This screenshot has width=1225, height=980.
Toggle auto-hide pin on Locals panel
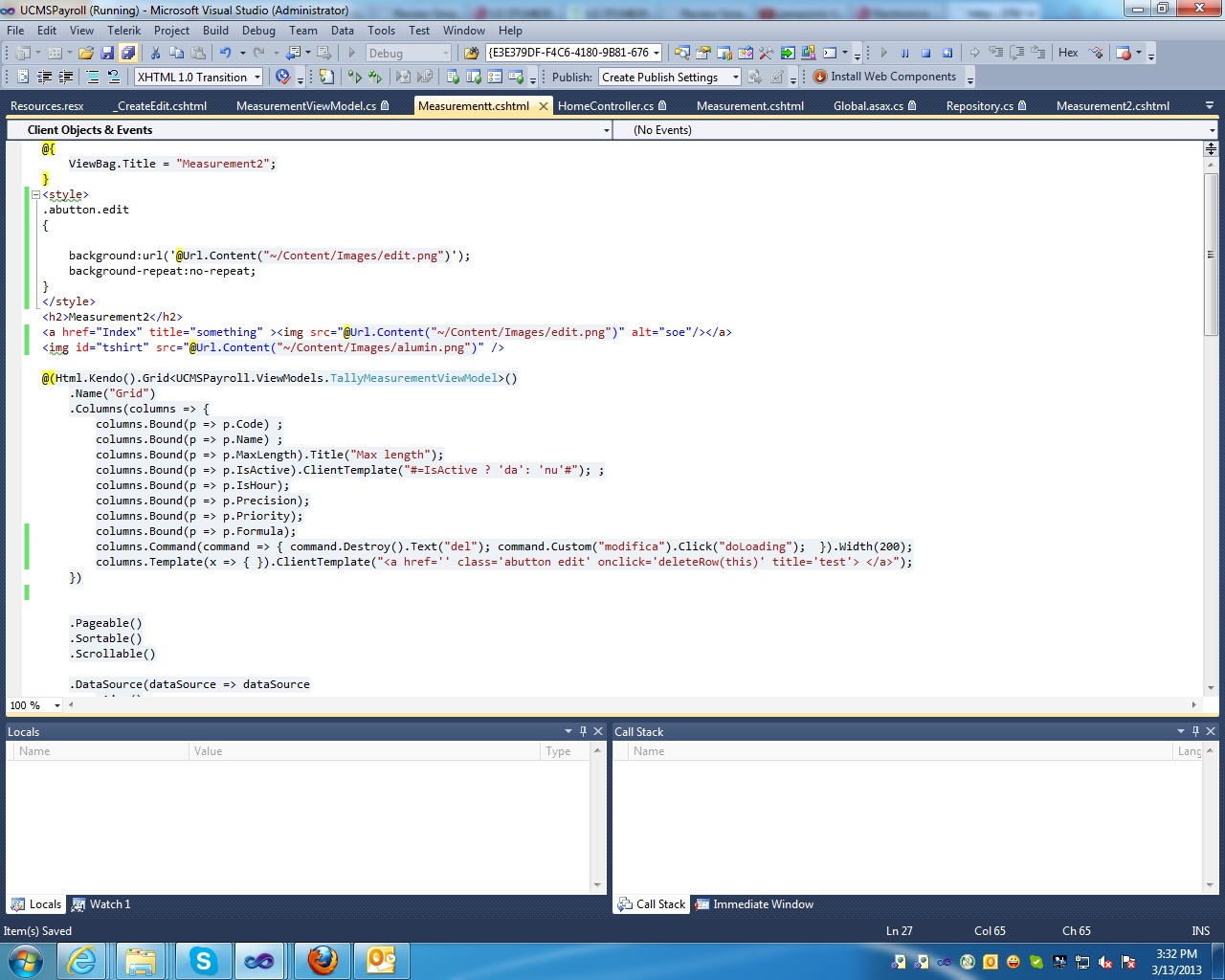click(x=583, y=731)
